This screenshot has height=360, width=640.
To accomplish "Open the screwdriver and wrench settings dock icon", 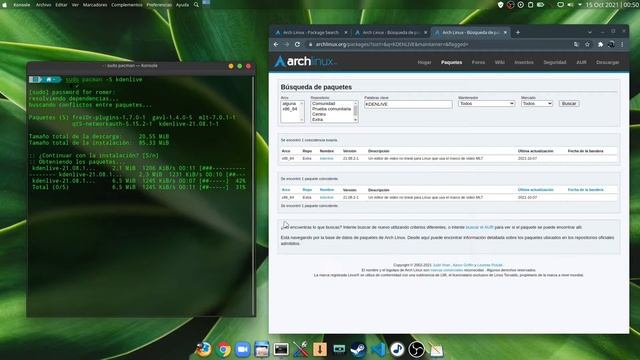I will point(300,349).
